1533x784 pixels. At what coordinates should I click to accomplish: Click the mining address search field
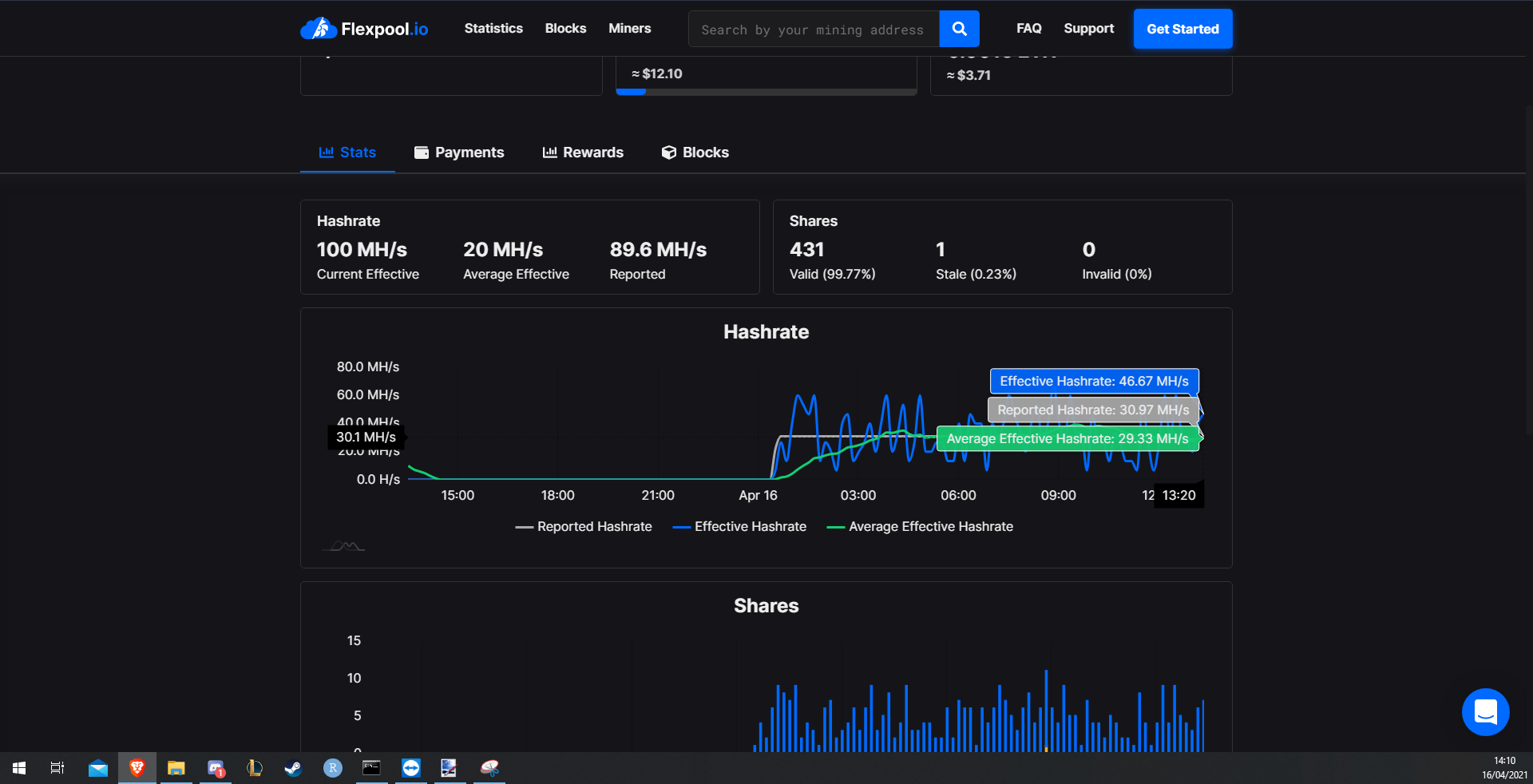click(814, 29)
